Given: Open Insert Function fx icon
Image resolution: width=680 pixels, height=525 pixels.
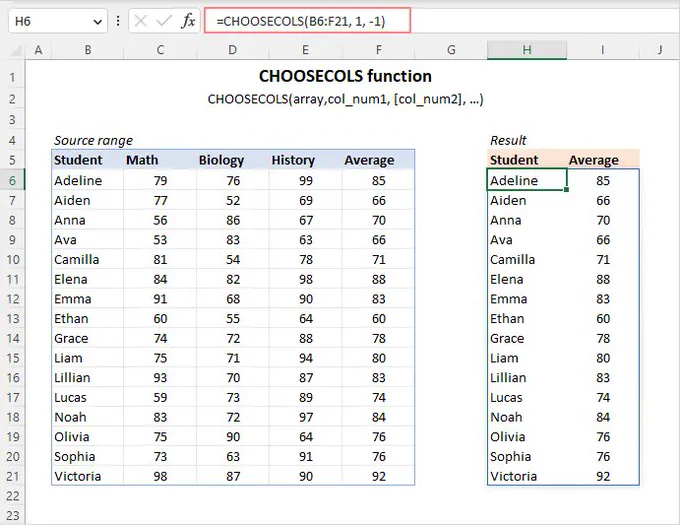Looking at the screenshot, I should point(188,21).
